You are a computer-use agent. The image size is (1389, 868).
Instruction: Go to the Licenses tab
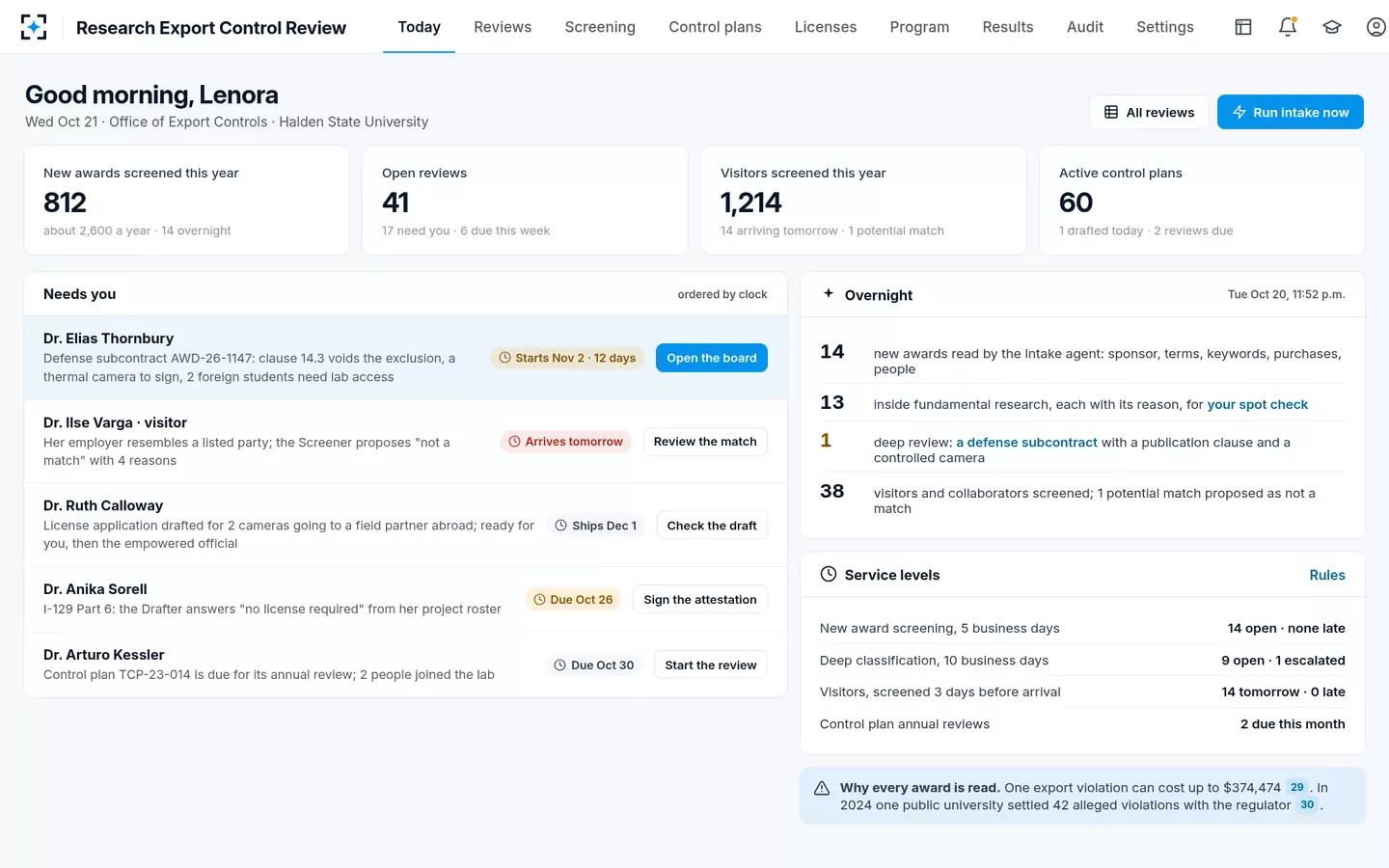[826, 27]
